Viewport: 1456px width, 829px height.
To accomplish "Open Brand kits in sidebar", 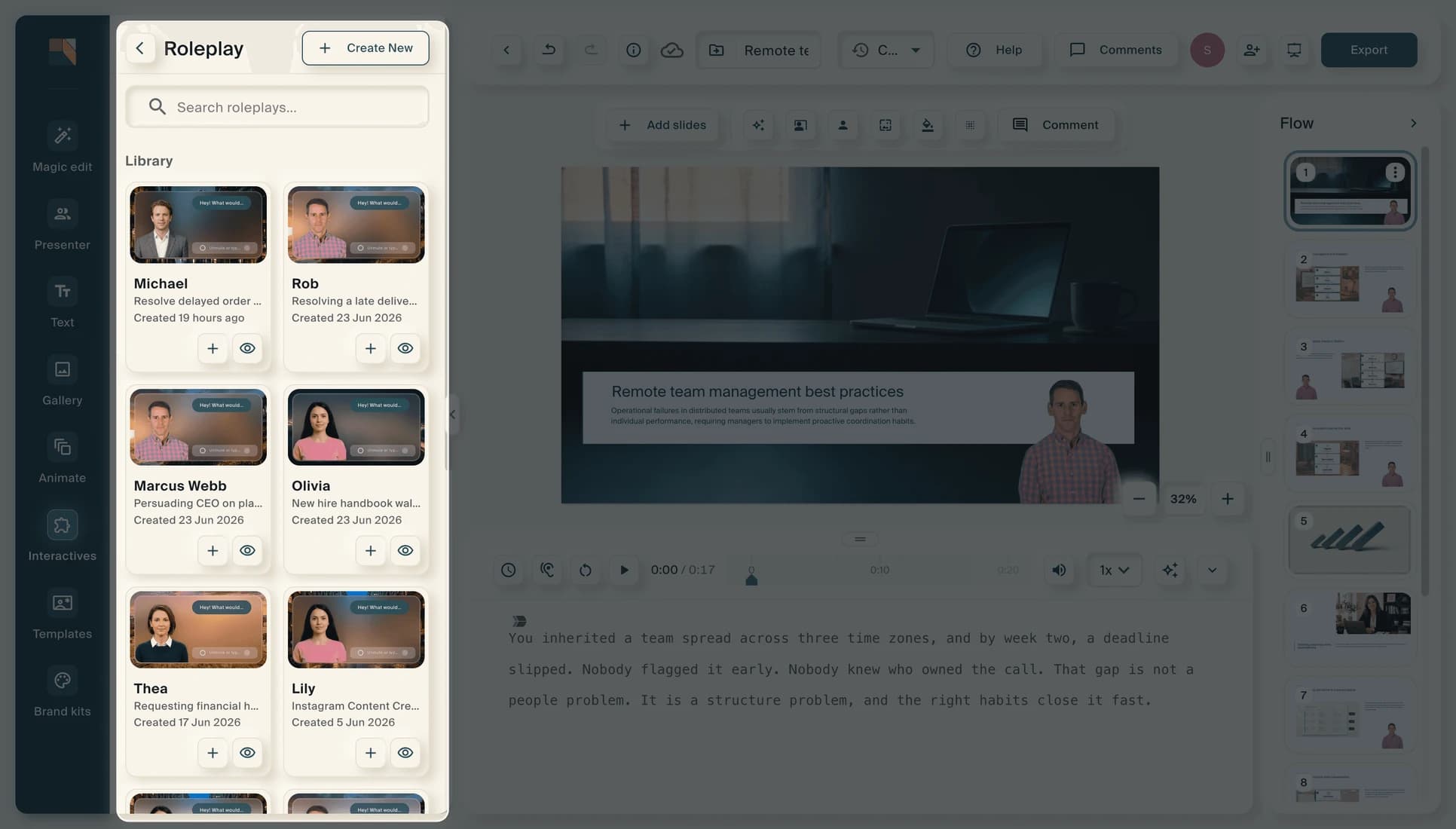I will pos(62,692).
